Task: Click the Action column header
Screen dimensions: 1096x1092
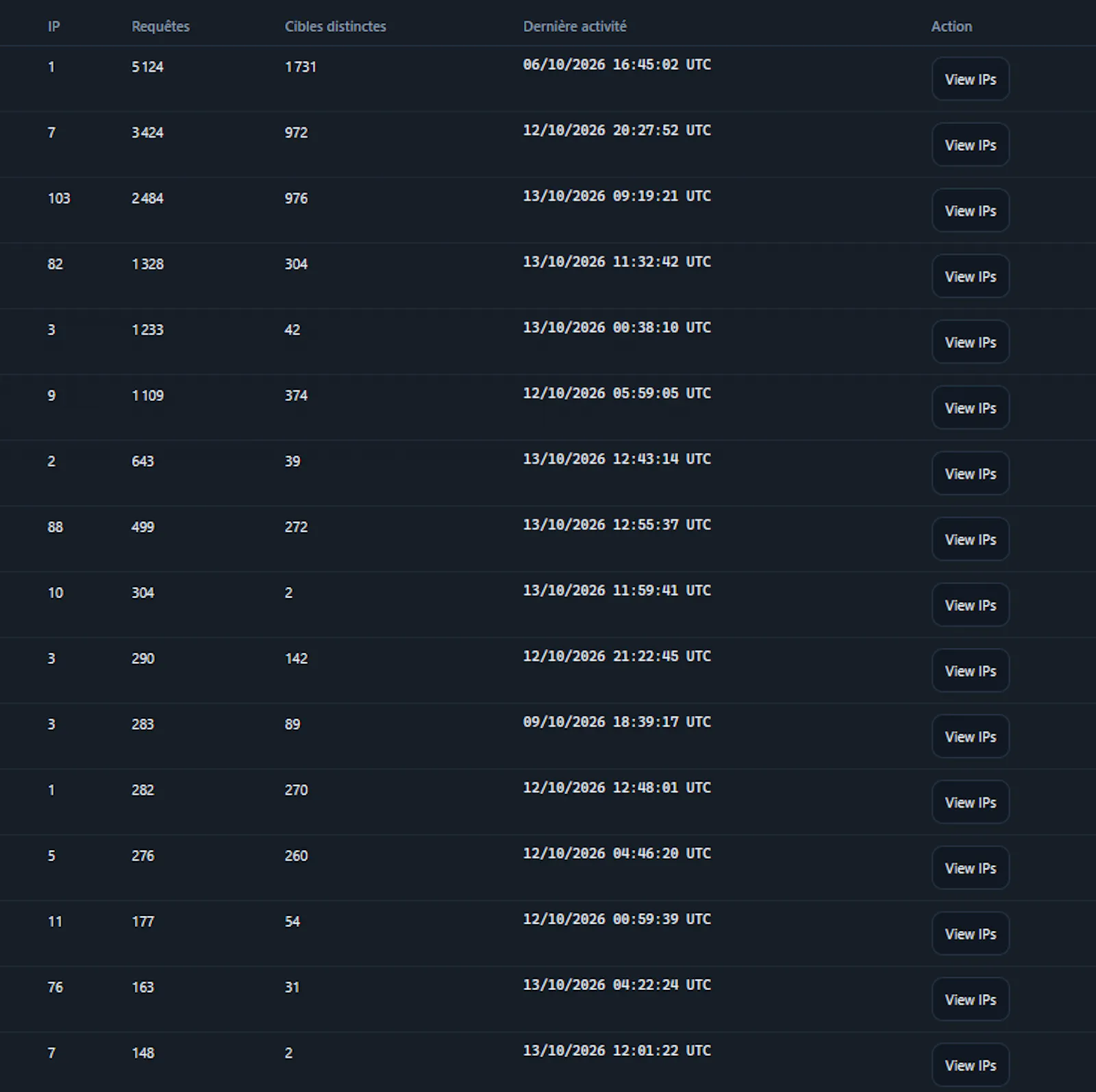Action: coord(951,27)
